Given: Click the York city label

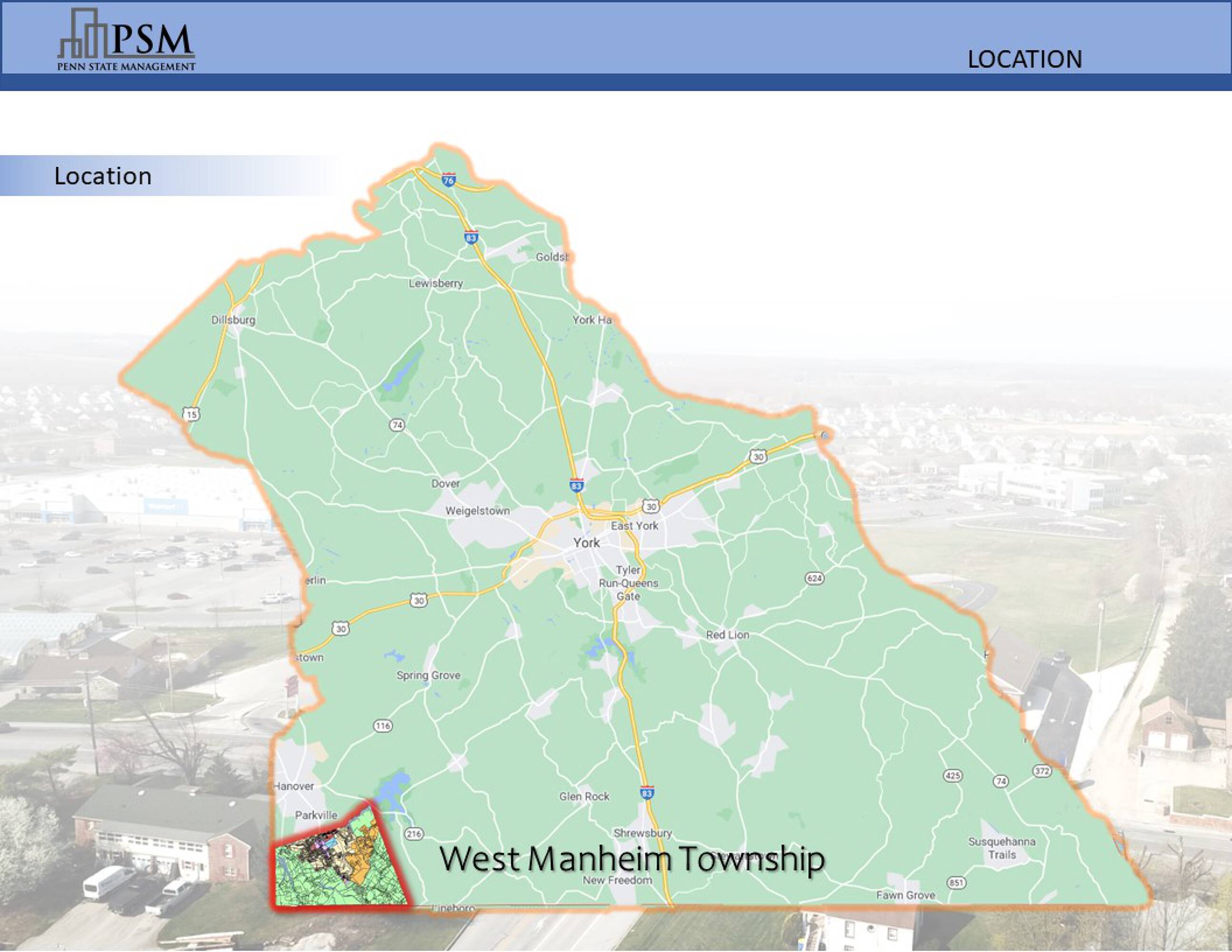Looking at the screenshot, I should (586, 543).
